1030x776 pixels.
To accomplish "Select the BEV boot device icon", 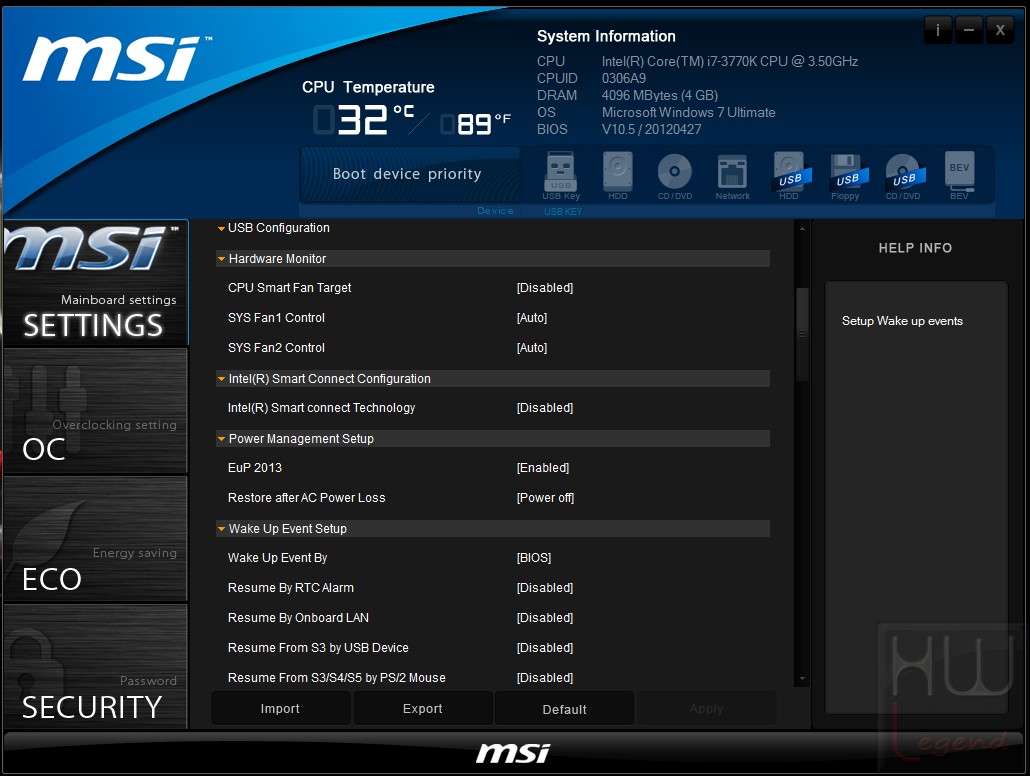I will (959, 175).
